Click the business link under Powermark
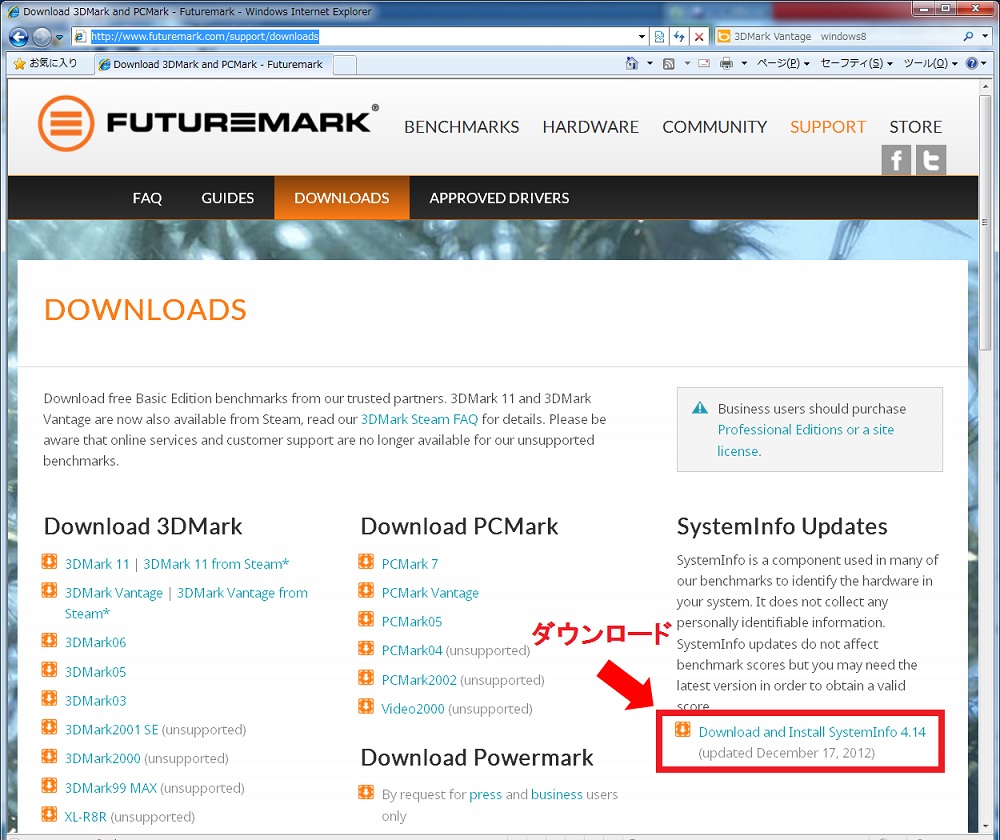Viewport: 1000px width, 840px height. pyautogui.click(x=557, y=794)
